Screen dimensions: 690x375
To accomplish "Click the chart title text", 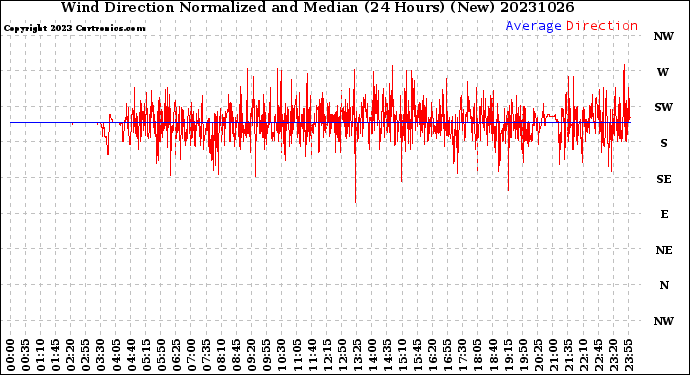I will tap(317, 7).
